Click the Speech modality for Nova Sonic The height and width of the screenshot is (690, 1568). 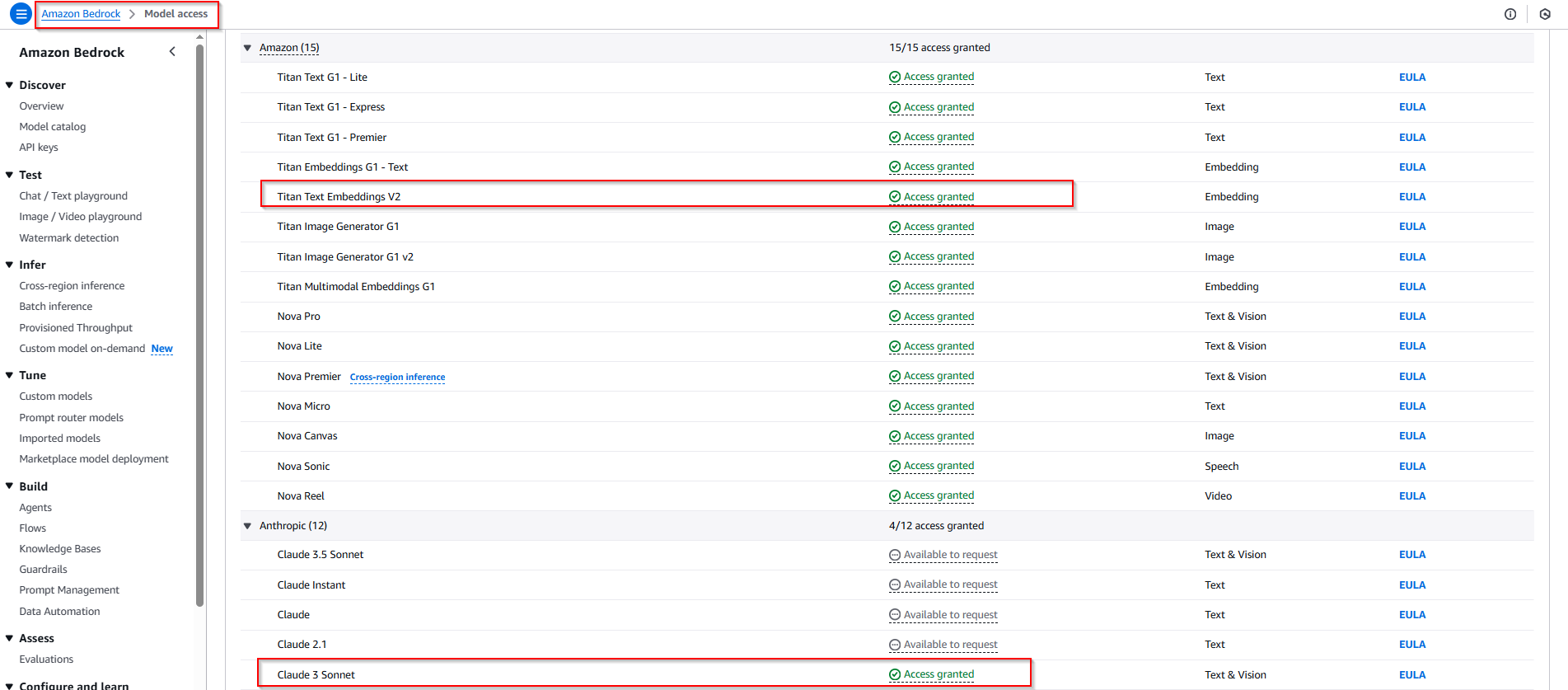1221,467
